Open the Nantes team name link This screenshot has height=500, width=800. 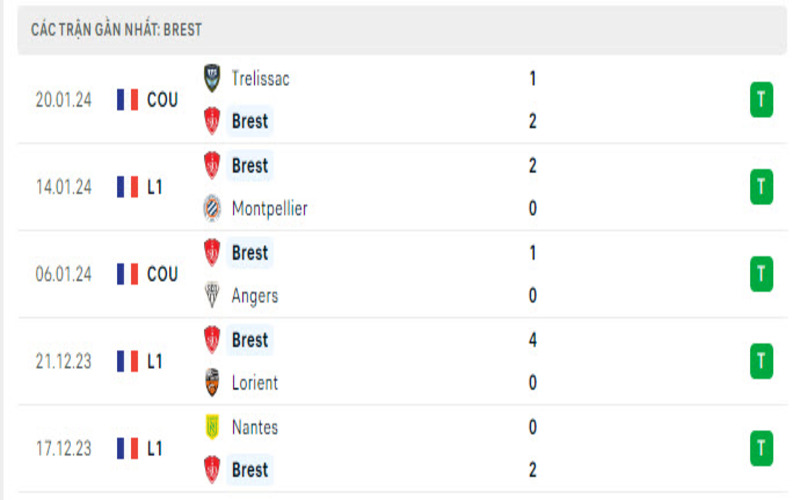pos(255,427)
